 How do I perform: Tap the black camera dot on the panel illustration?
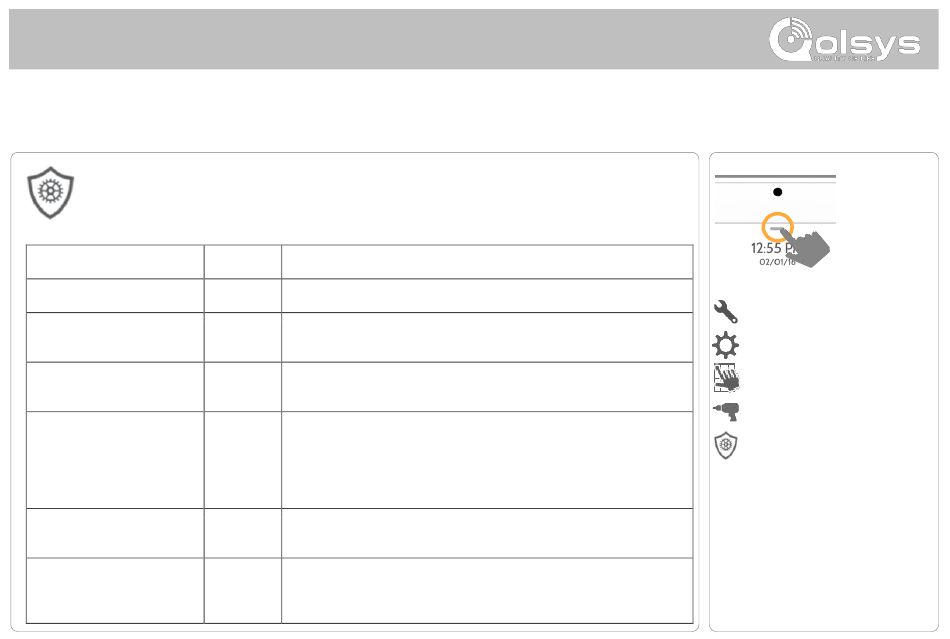pos(777,192)
